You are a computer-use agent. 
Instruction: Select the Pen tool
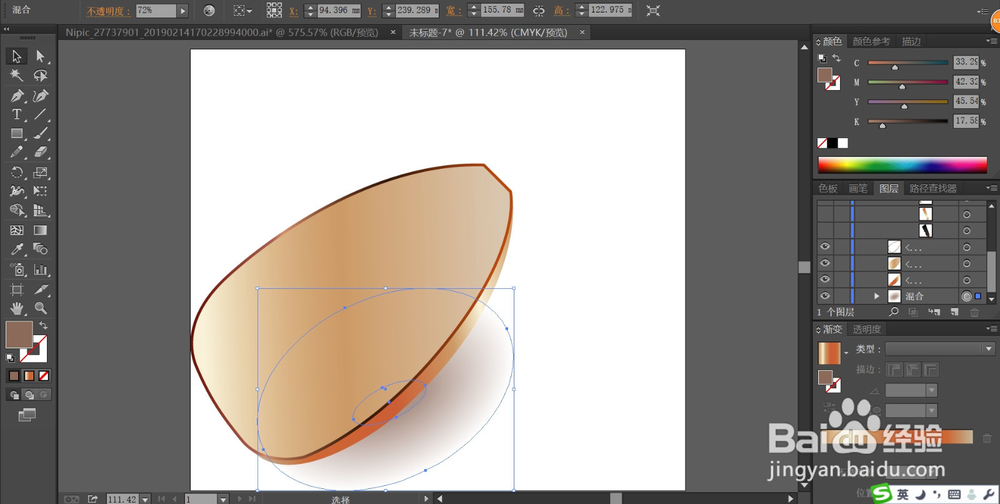(17, 96)
